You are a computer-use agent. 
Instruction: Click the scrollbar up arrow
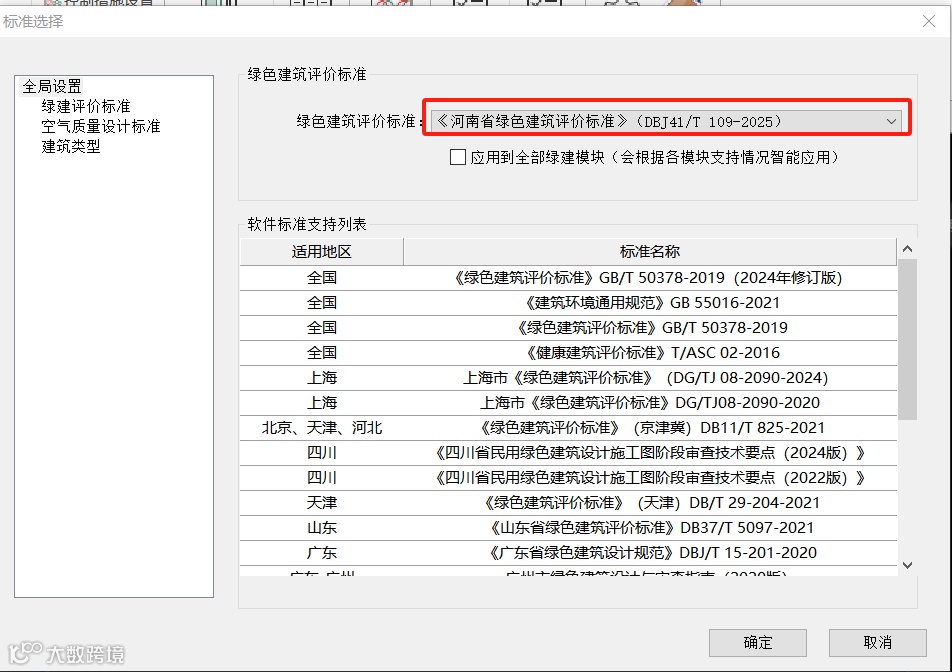click(906, 247)
